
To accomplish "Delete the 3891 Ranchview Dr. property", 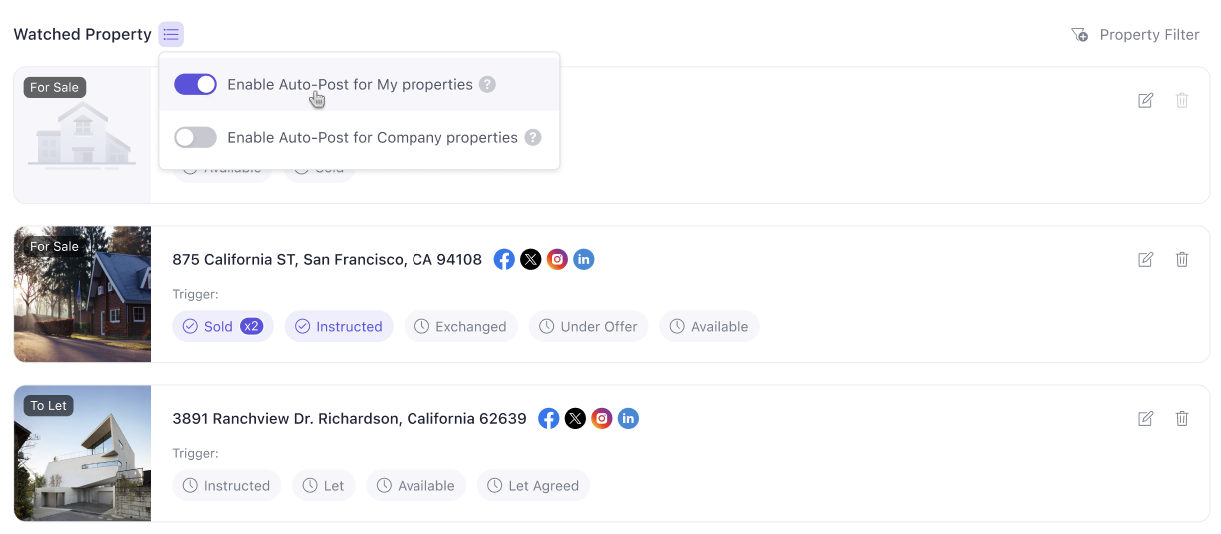I will click(1182, 419).
